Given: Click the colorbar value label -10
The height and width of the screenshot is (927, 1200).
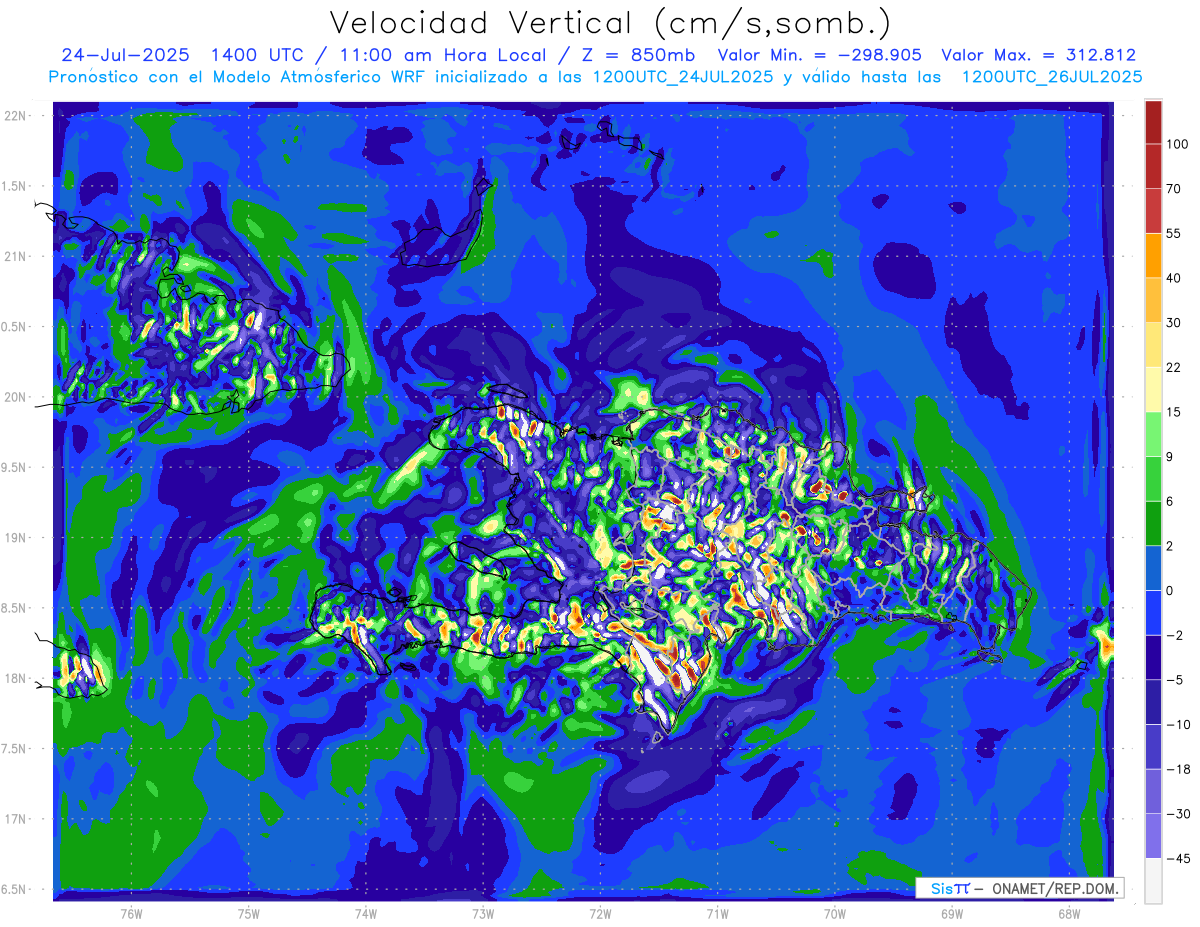Looking at the screenshot, I should (1177, 724).
